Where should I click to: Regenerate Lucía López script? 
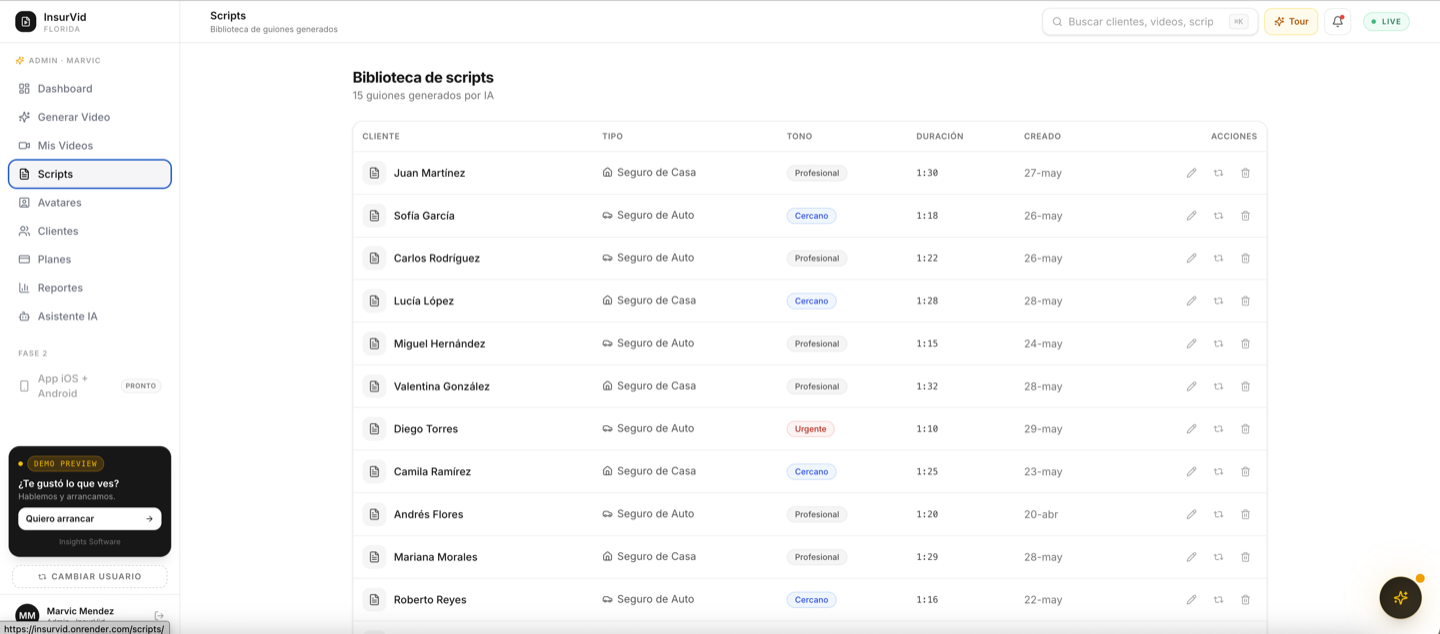pos(1218,301)
